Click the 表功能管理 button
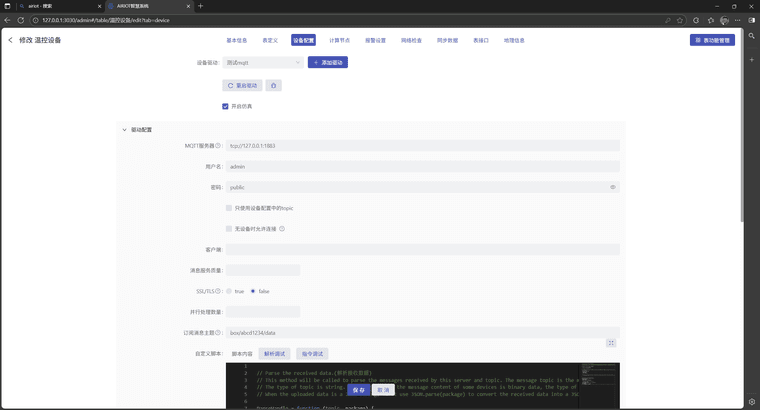The image size is (760, 410). click(712, 40)
